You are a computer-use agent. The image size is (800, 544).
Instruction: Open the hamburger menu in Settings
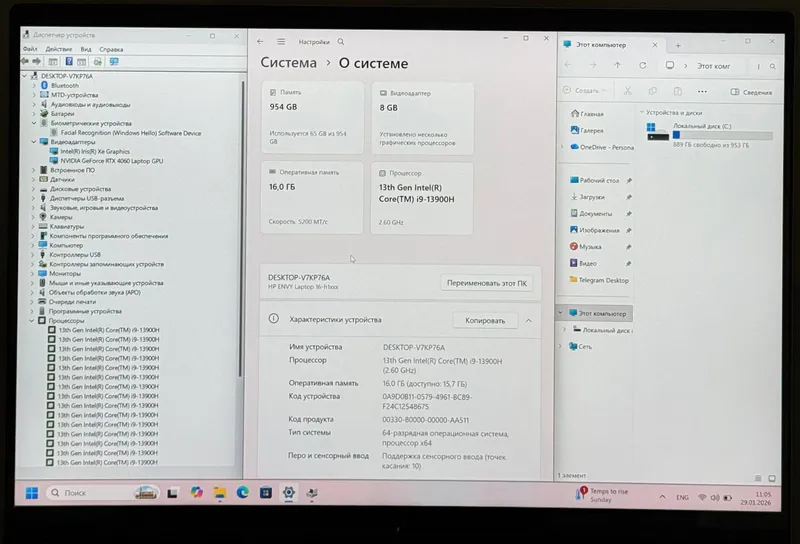pos(281,41)
